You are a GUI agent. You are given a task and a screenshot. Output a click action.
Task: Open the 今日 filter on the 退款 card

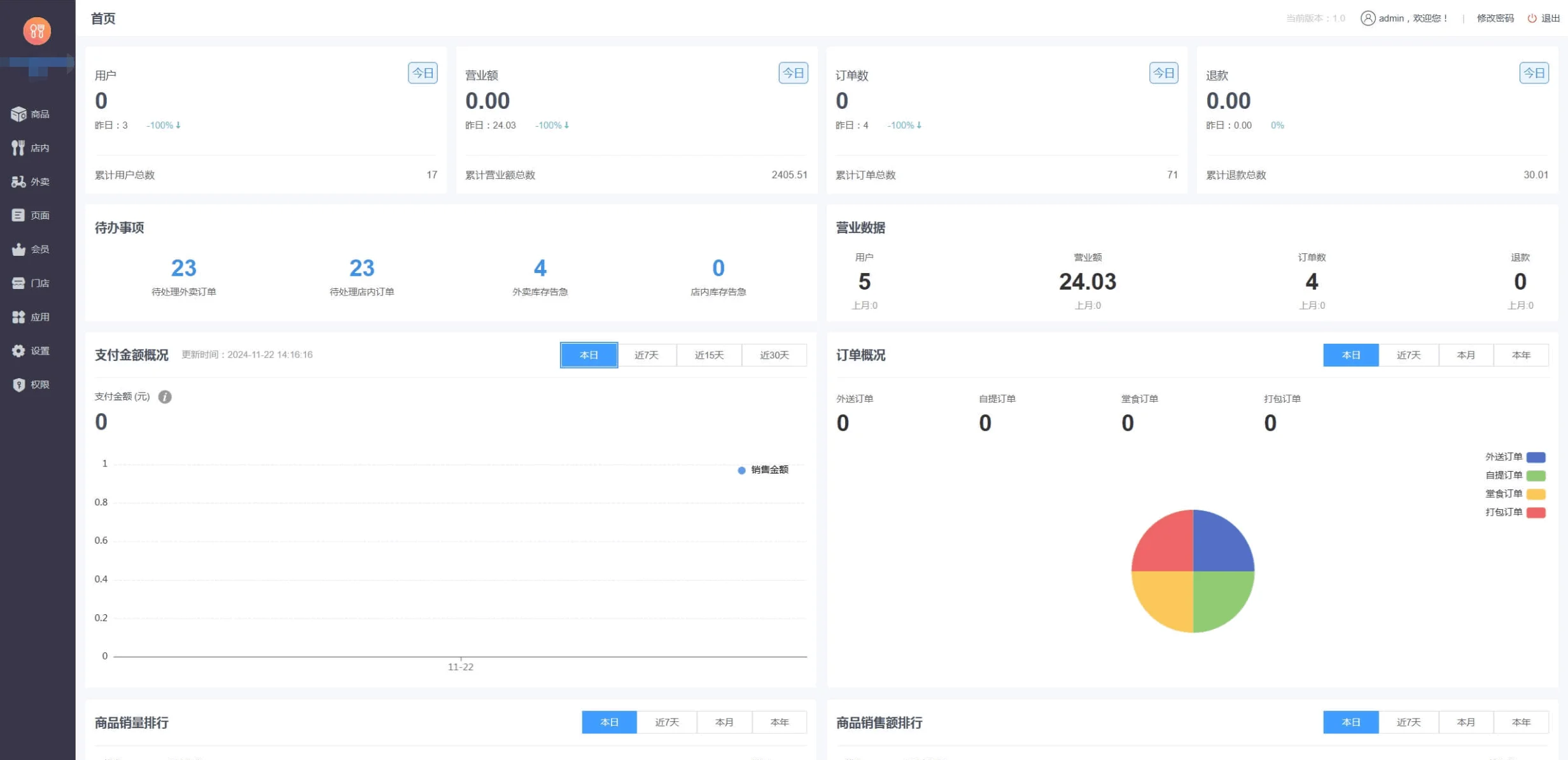point(1534,73)
